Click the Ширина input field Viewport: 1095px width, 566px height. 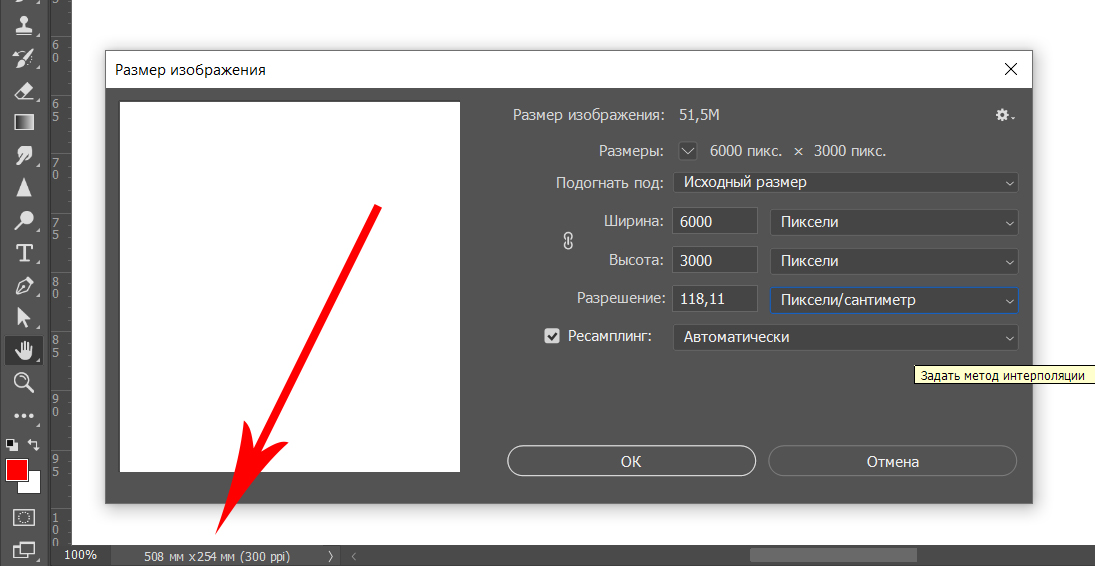point(714,222)
